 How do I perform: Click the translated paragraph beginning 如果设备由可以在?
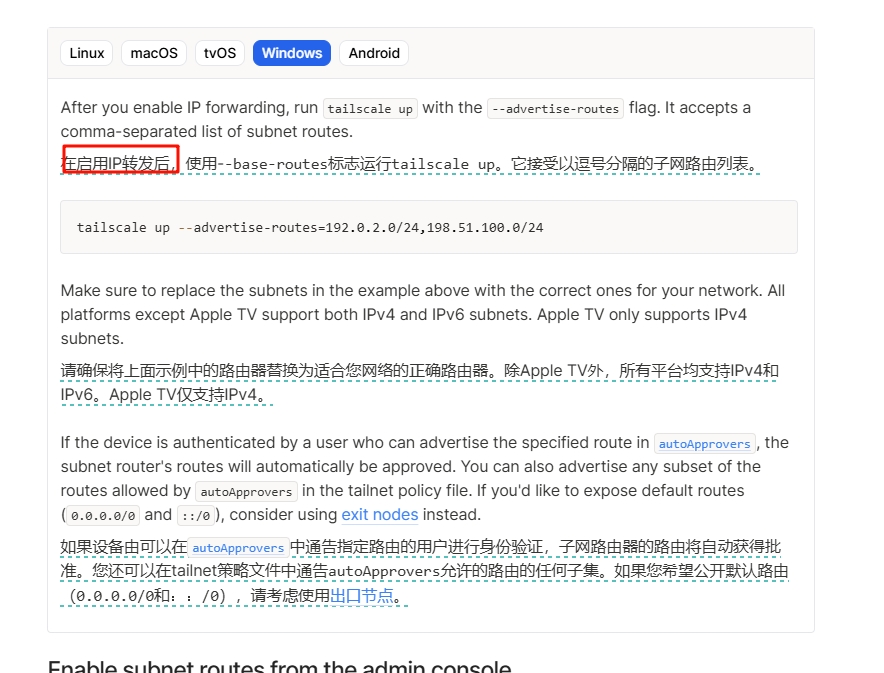424,571
